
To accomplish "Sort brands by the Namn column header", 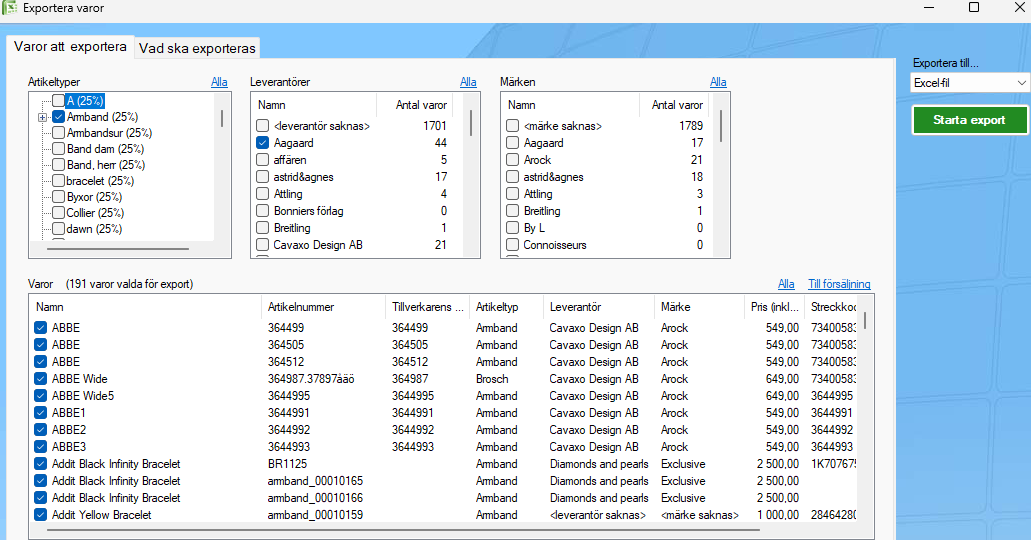I will (x=570, y=105).
